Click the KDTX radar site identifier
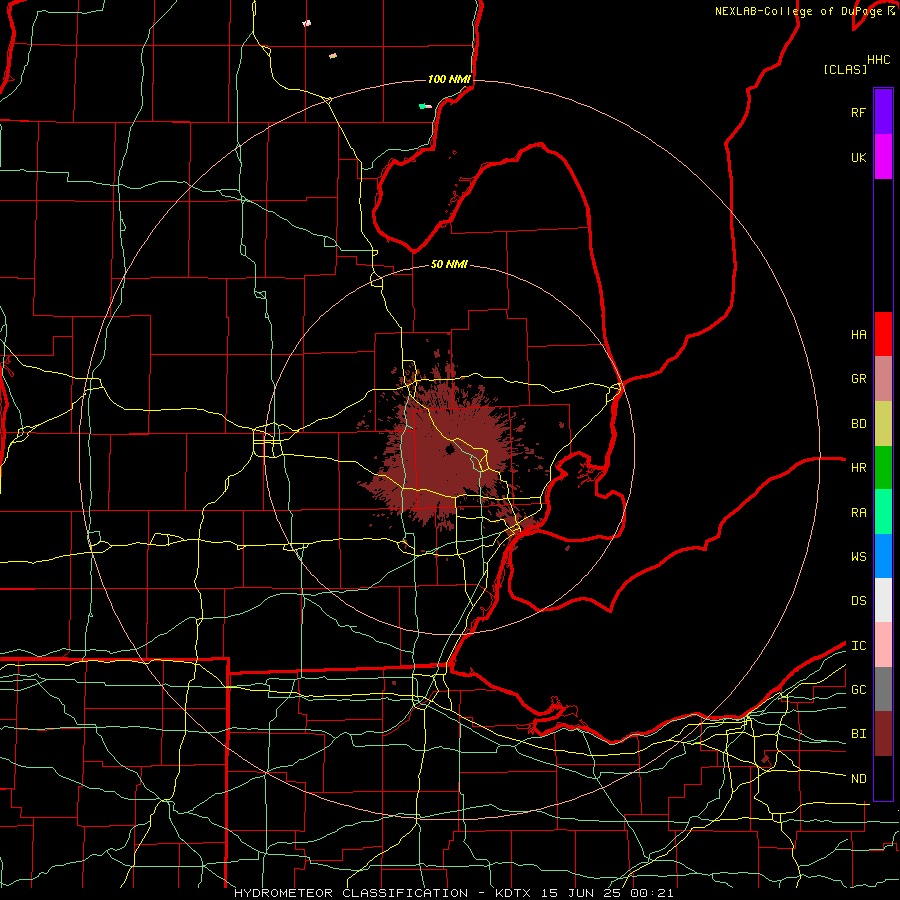The image size is (900, 900). (515, 893)
